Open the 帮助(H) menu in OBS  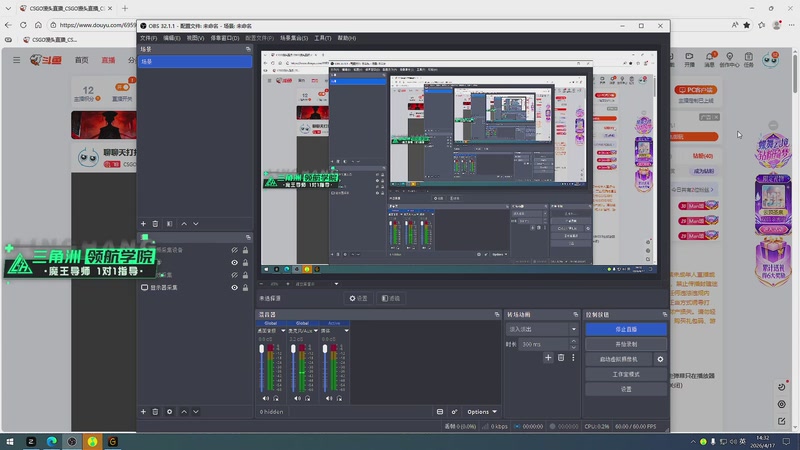[346, 38]
